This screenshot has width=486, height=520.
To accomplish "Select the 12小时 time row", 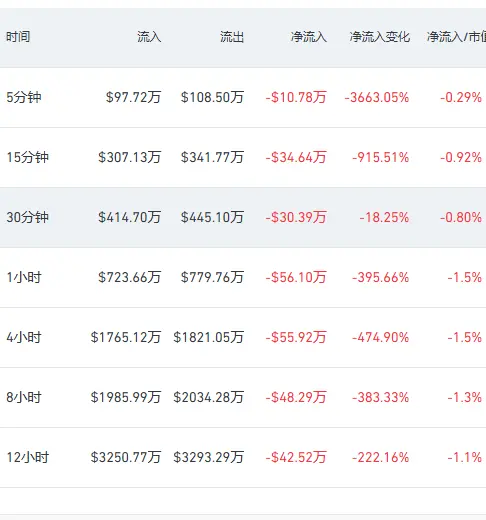I will [x=243, y=457].
